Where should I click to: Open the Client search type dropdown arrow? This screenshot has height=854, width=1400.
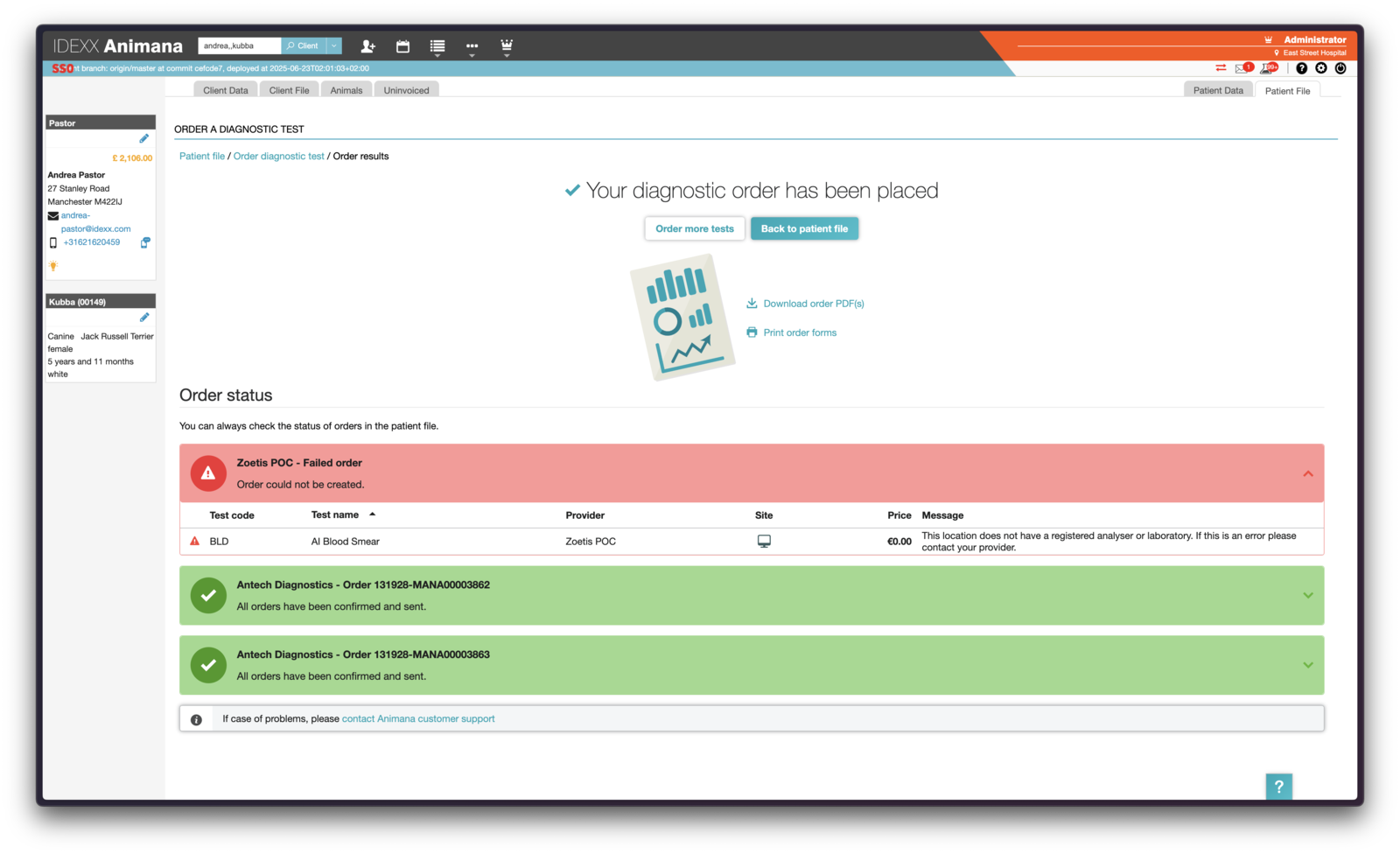[x=334, y=45]
